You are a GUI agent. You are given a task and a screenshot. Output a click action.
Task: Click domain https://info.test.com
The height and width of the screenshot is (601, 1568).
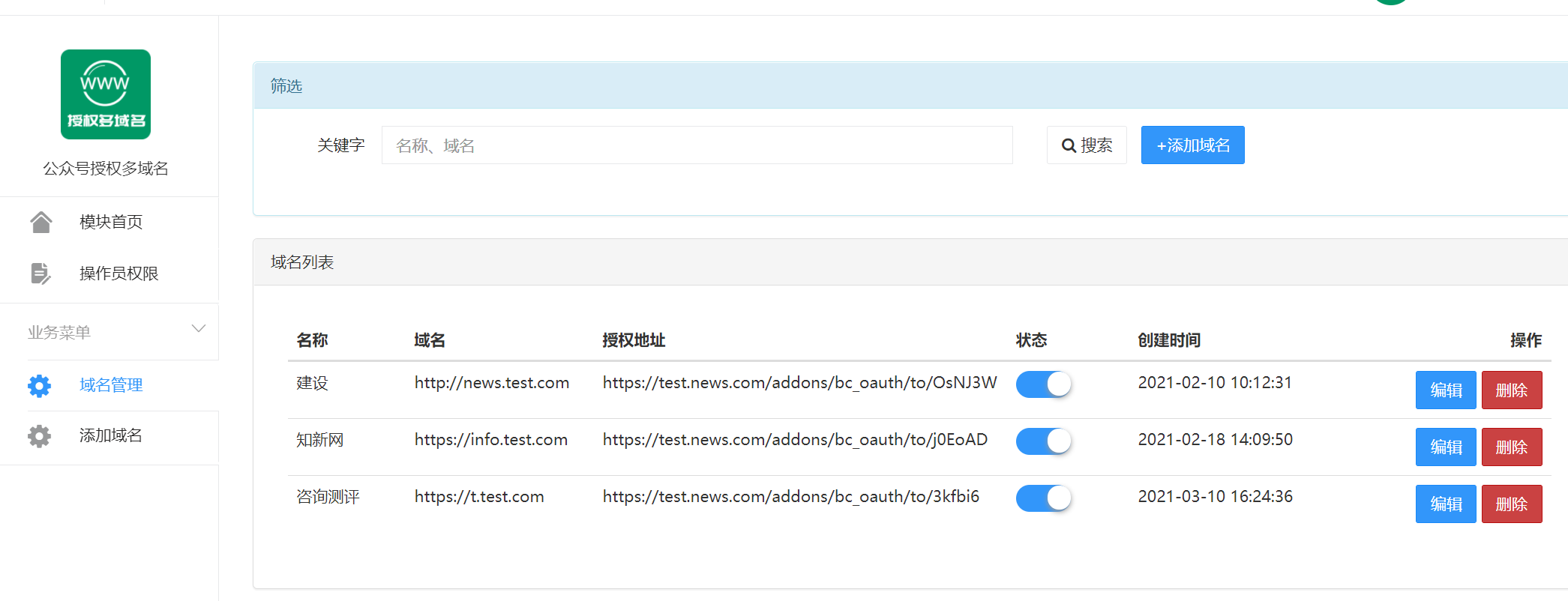tap(491, 440)
